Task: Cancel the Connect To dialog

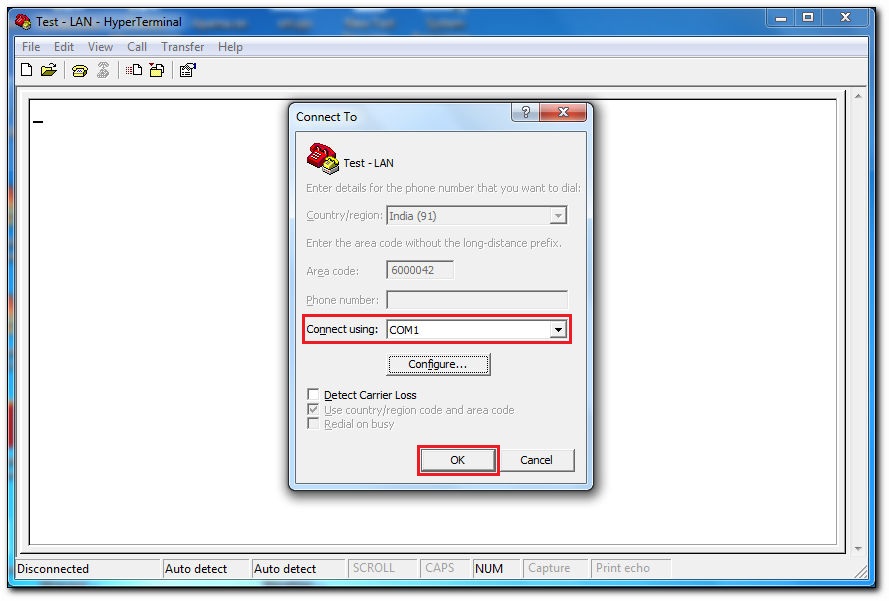Action: coord(536,460)
